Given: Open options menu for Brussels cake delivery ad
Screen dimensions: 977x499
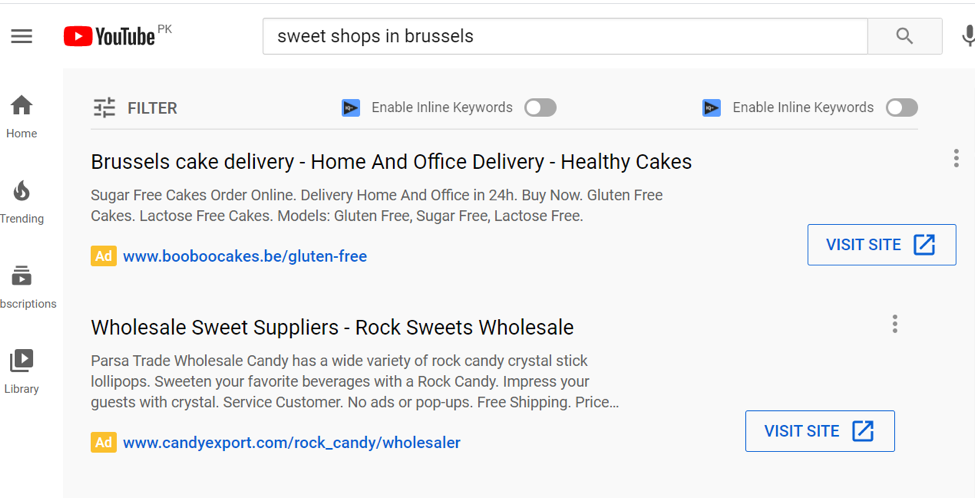Looking at the screenshot, I should point(956,158).
